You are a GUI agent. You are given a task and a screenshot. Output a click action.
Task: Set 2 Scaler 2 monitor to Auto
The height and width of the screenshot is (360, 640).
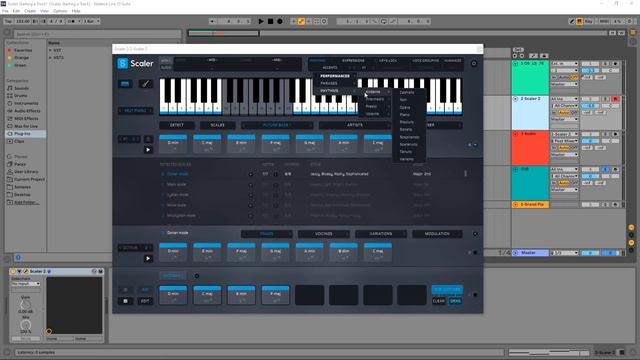point(564,112)
